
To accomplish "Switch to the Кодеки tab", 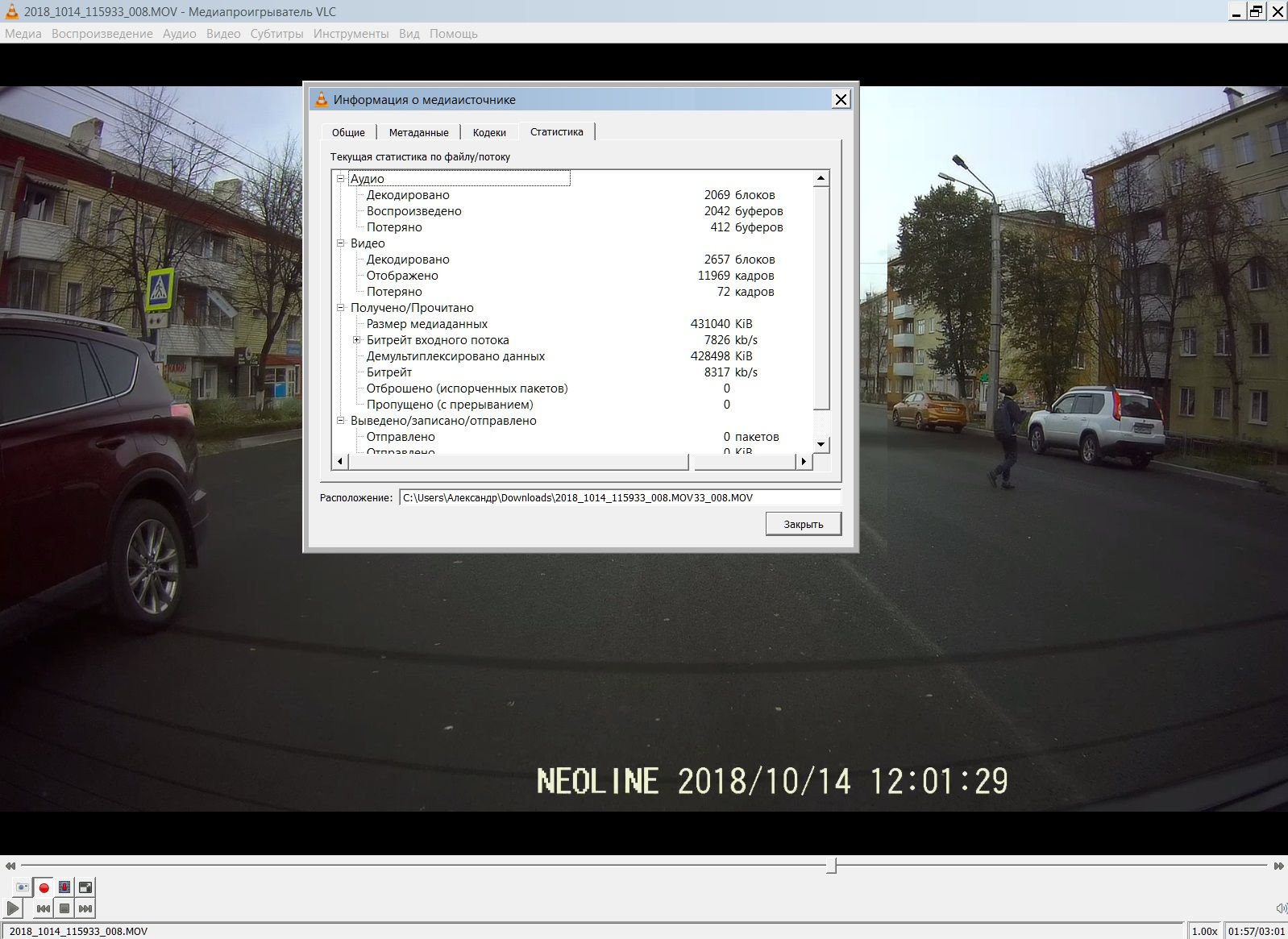I will coord(489,132).
